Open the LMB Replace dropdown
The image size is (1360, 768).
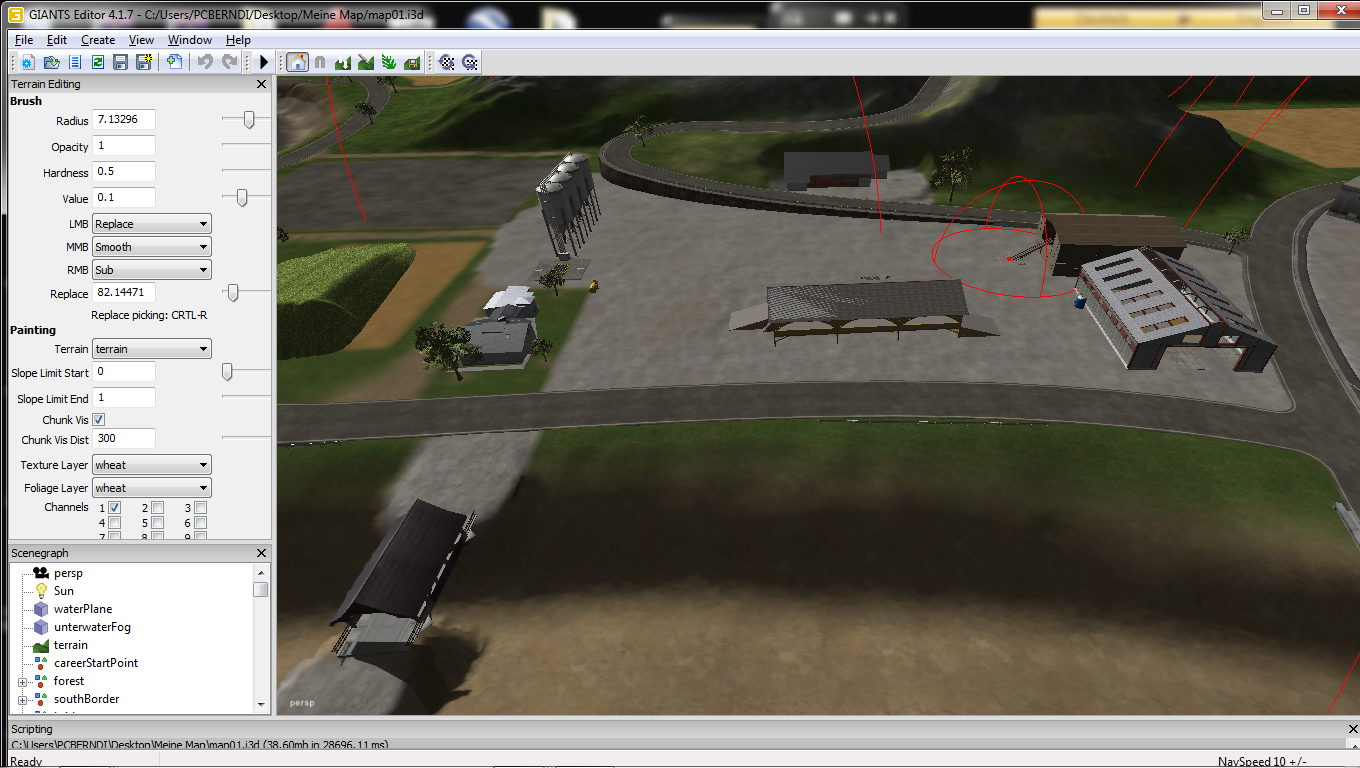coord(151,224)
